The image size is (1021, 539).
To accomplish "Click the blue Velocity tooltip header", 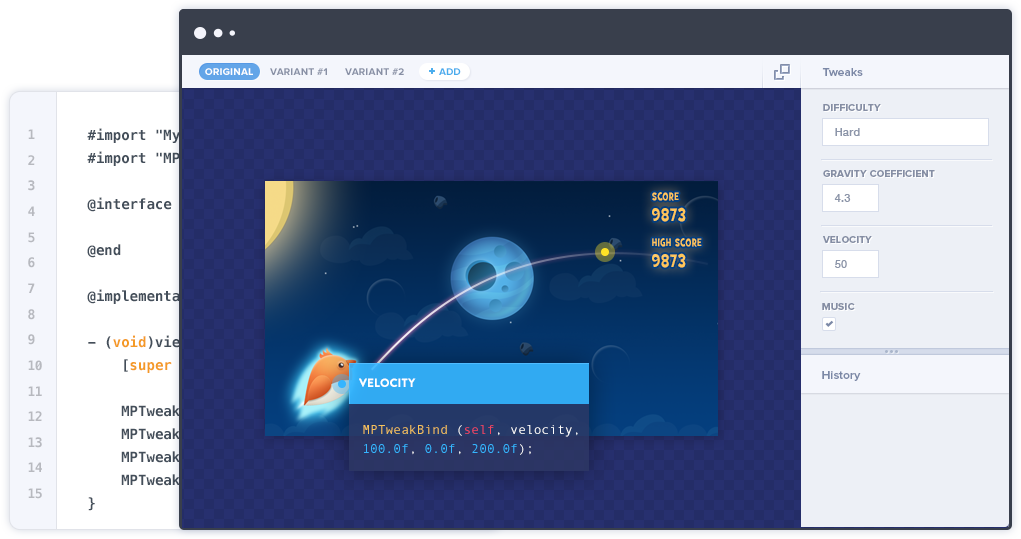I will coord(468,383).
